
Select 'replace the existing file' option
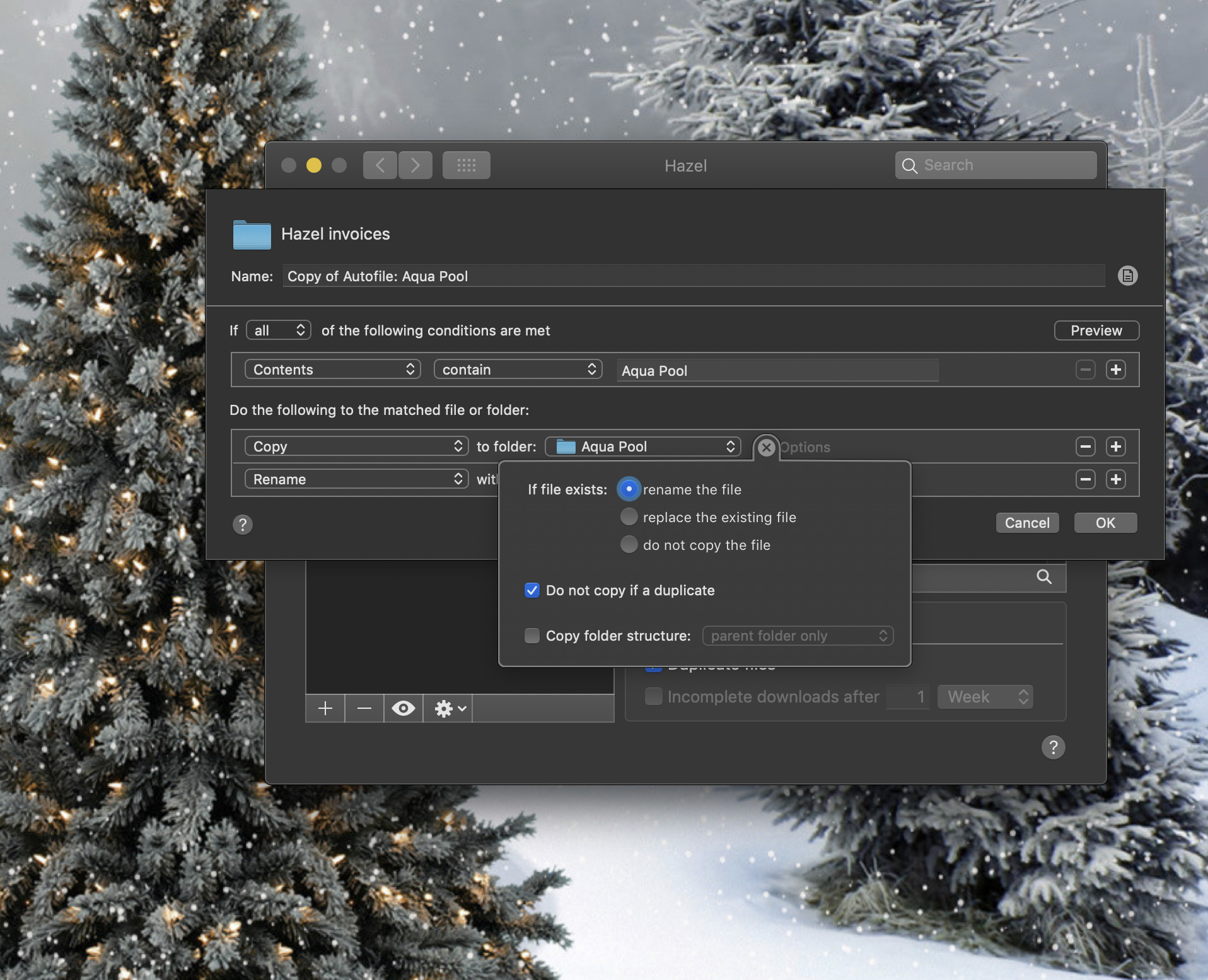[x=629, y=517]
